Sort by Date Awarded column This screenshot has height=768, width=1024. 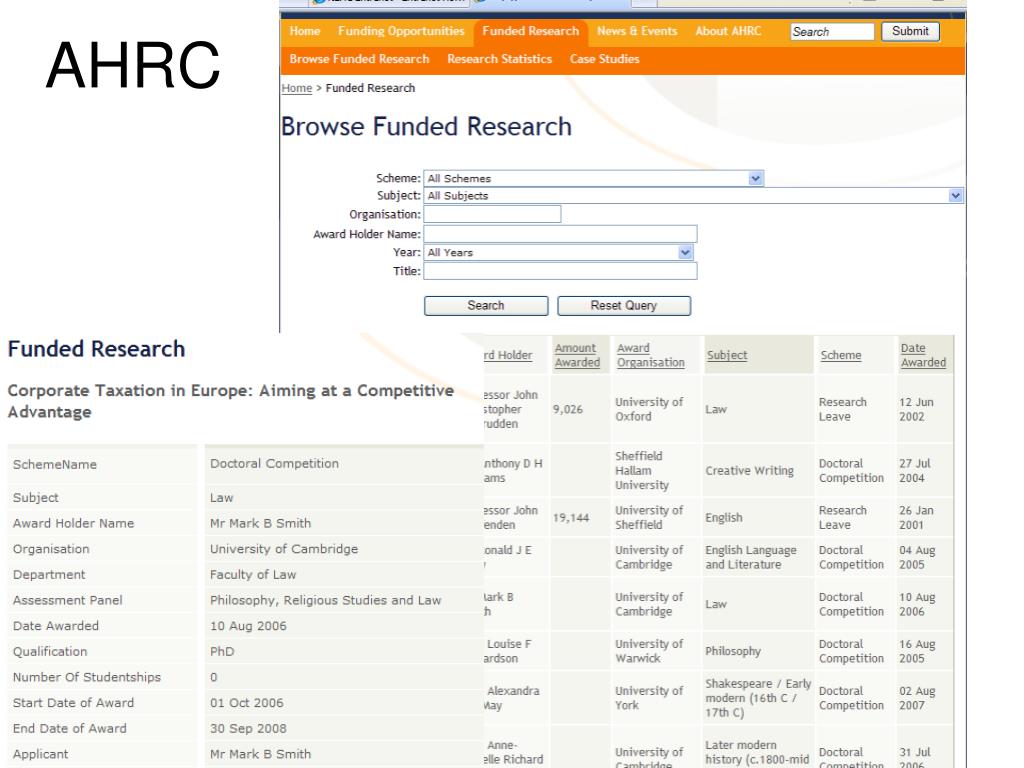(x=923, y=355)
